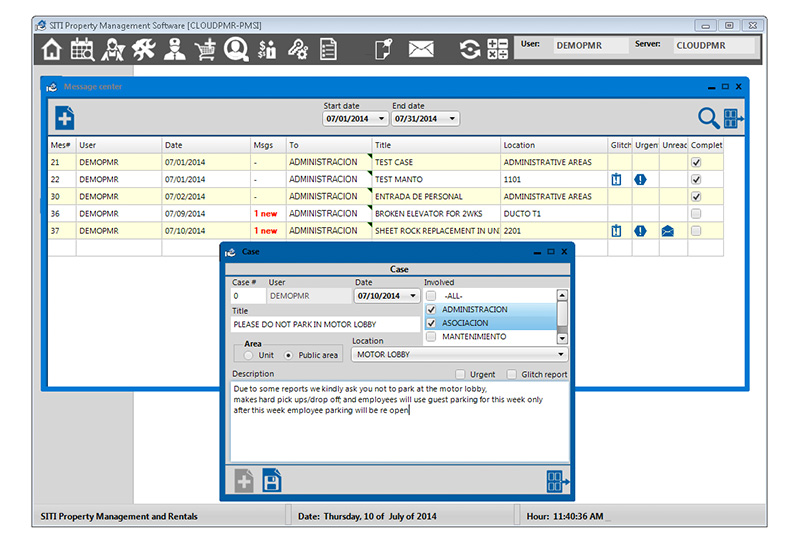Click the Title field in Case dialog
The image size is (800, 551).
[x=325, y=324]
